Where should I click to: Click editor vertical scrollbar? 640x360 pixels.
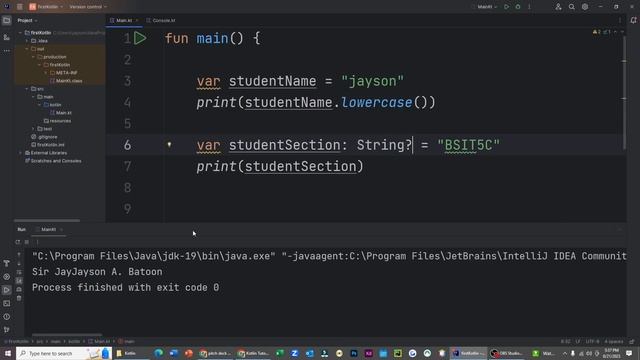[x=624, y=92]
